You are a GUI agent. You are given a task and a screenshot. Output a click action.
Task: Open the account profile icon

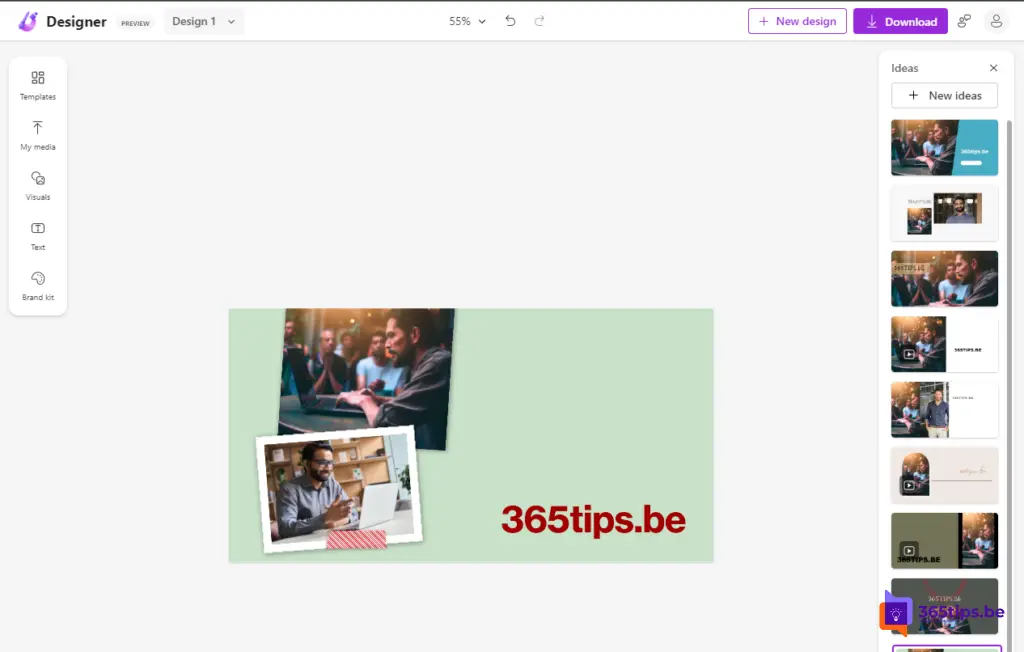coord(996,21)
